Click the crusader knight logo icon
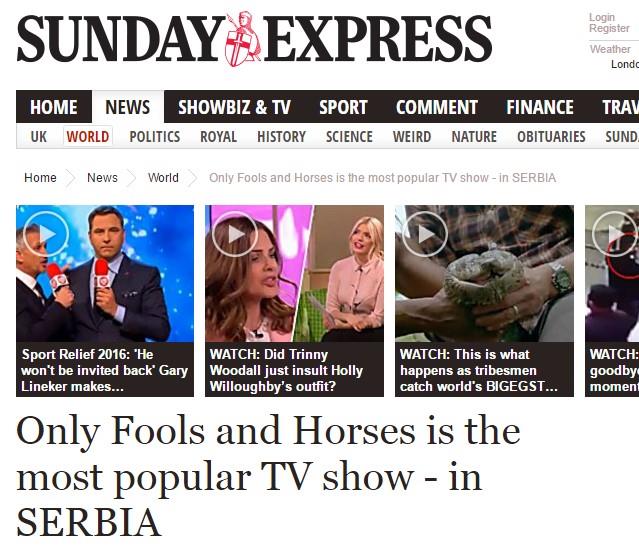This screenshot has height=556, width=639. (243, 39)
